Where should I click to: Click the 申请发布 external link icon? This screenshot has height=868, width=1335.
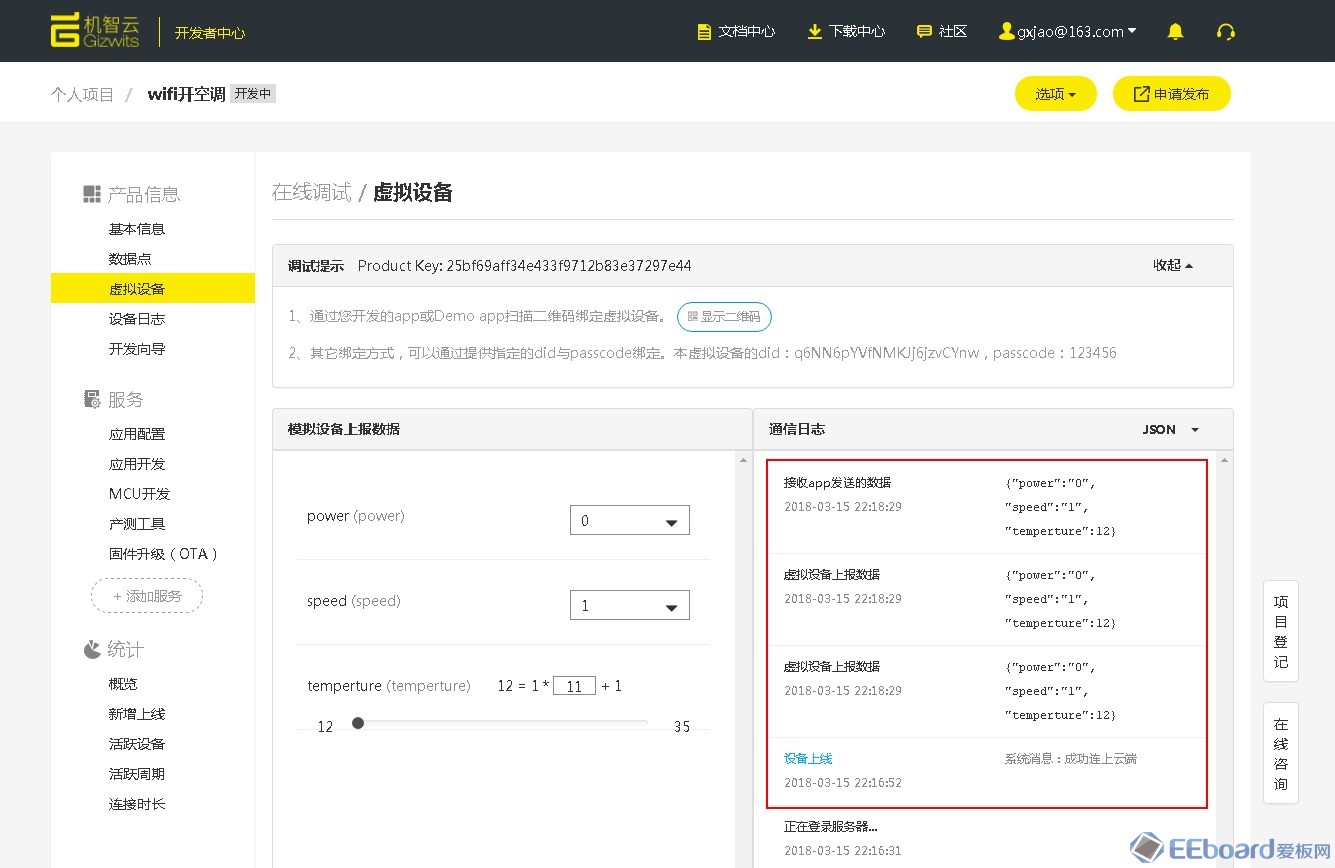(x=1141, y=94)
